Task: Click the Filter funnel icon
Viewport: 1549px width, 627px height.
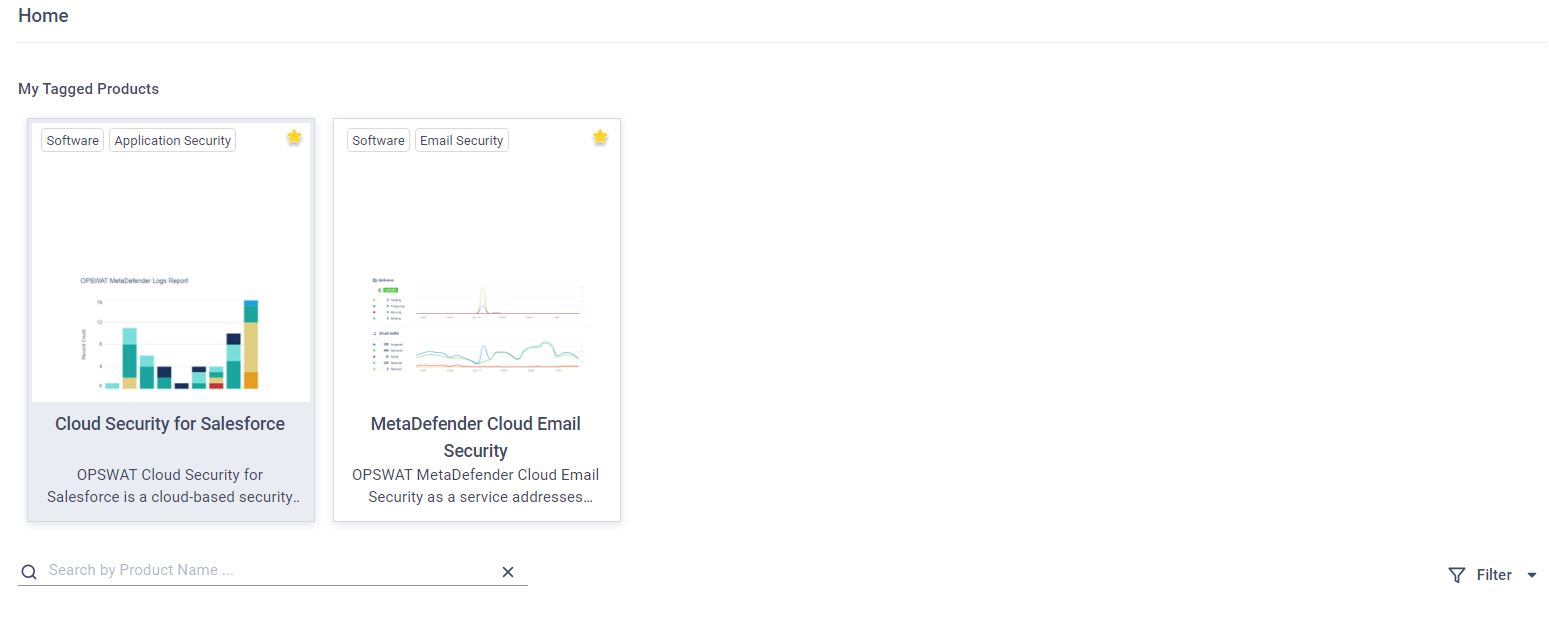Action: click(x=1457, y=575)
